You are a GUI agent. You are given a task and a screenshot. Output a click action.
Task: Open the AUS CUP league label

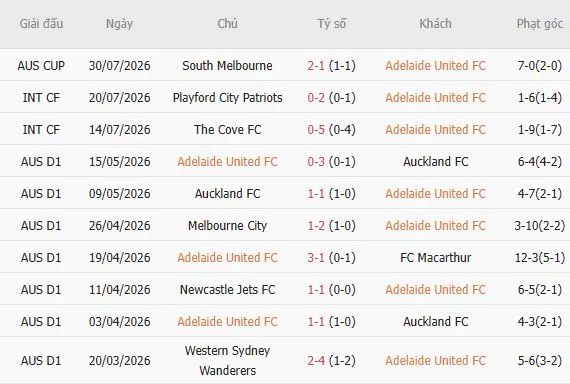pyautogui.click(x=41, y=66)
